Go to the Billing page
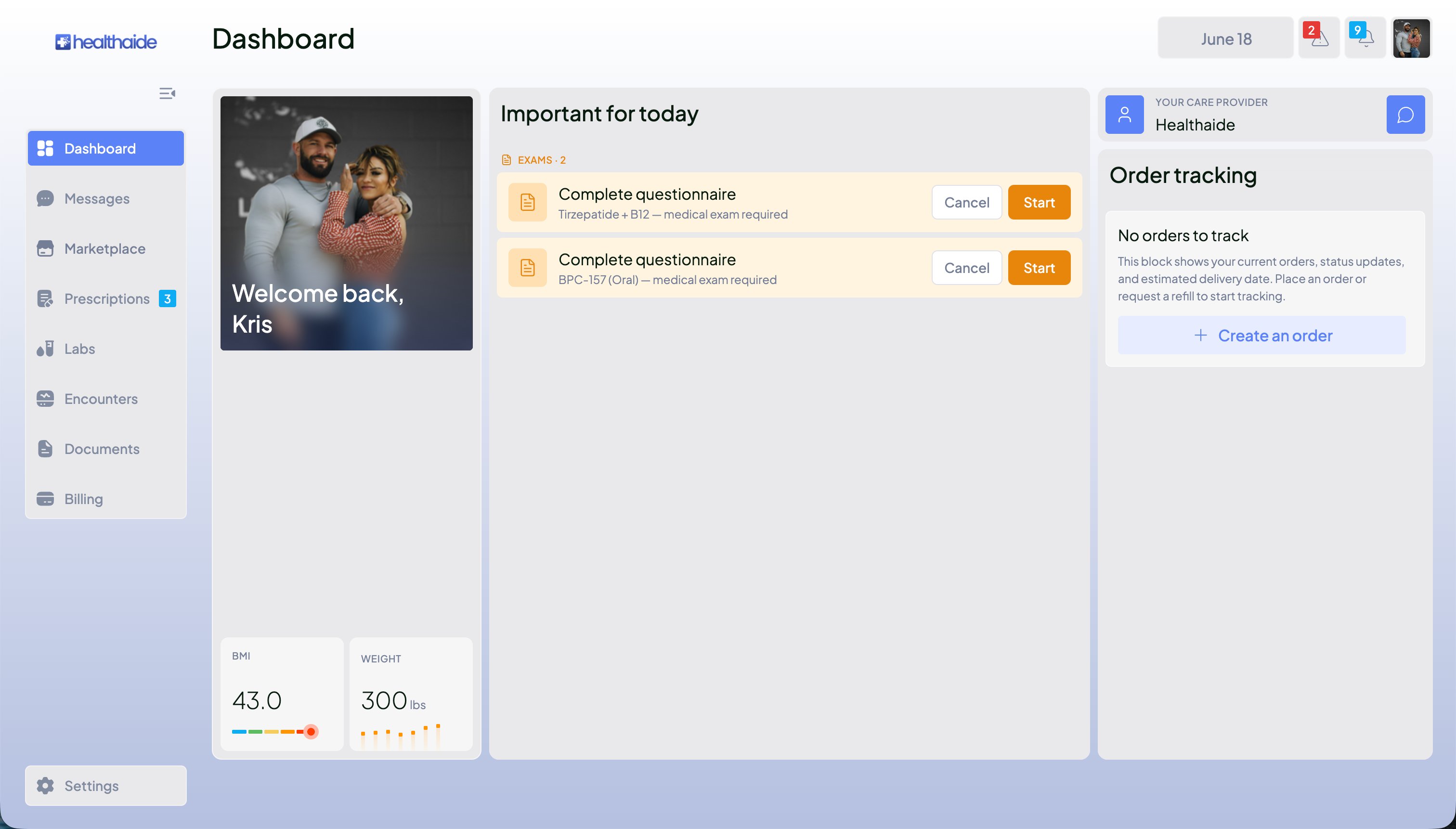This screenshot has width=1456, height=829. coord(106,499)
